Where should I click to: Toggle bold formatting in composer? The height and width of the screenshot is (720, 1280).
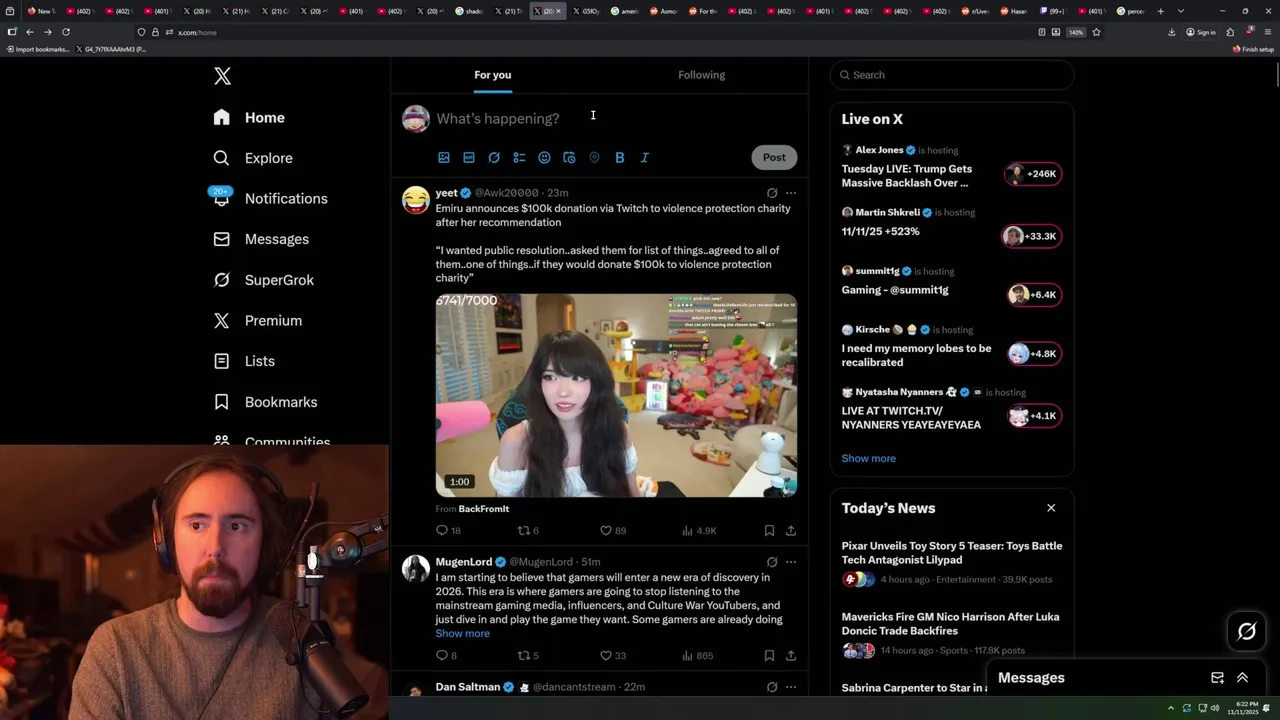coord(619,157)
